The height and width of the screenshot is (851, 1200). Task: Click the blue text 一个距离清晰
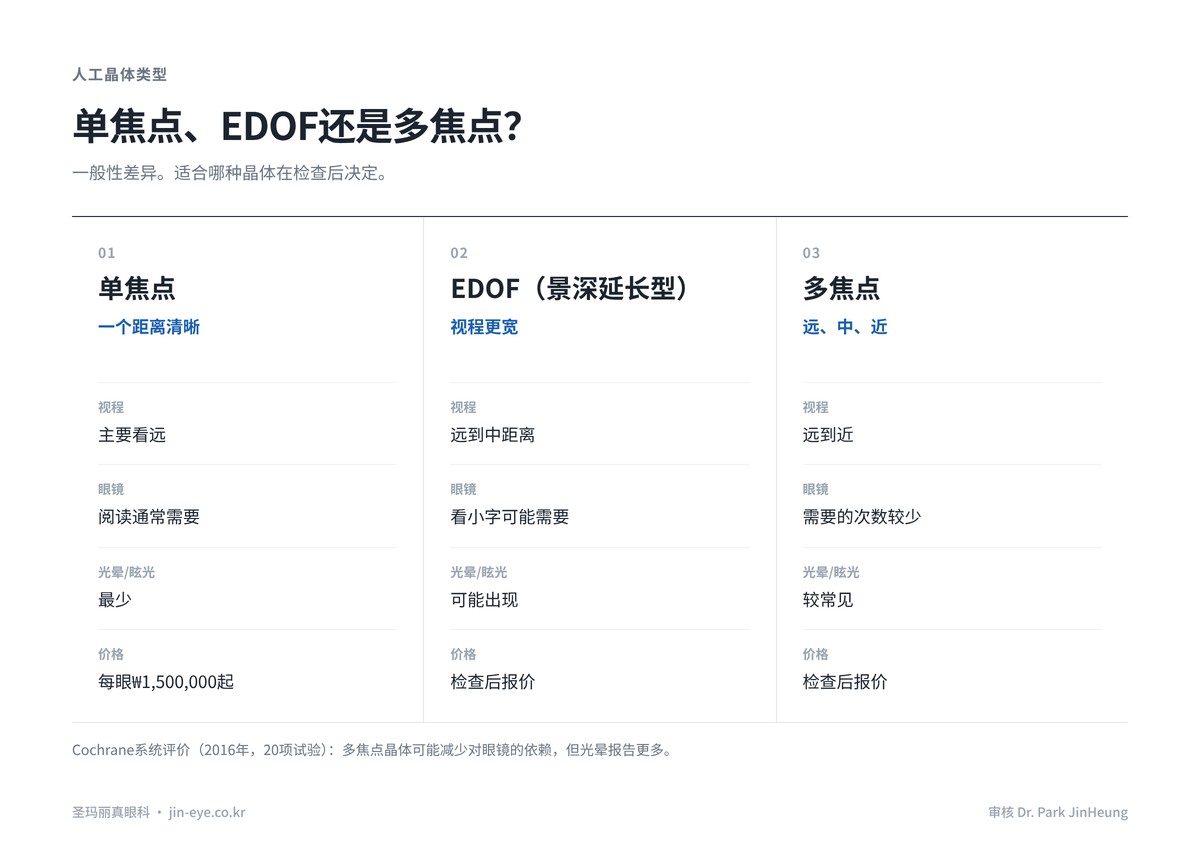pos(149,327)
